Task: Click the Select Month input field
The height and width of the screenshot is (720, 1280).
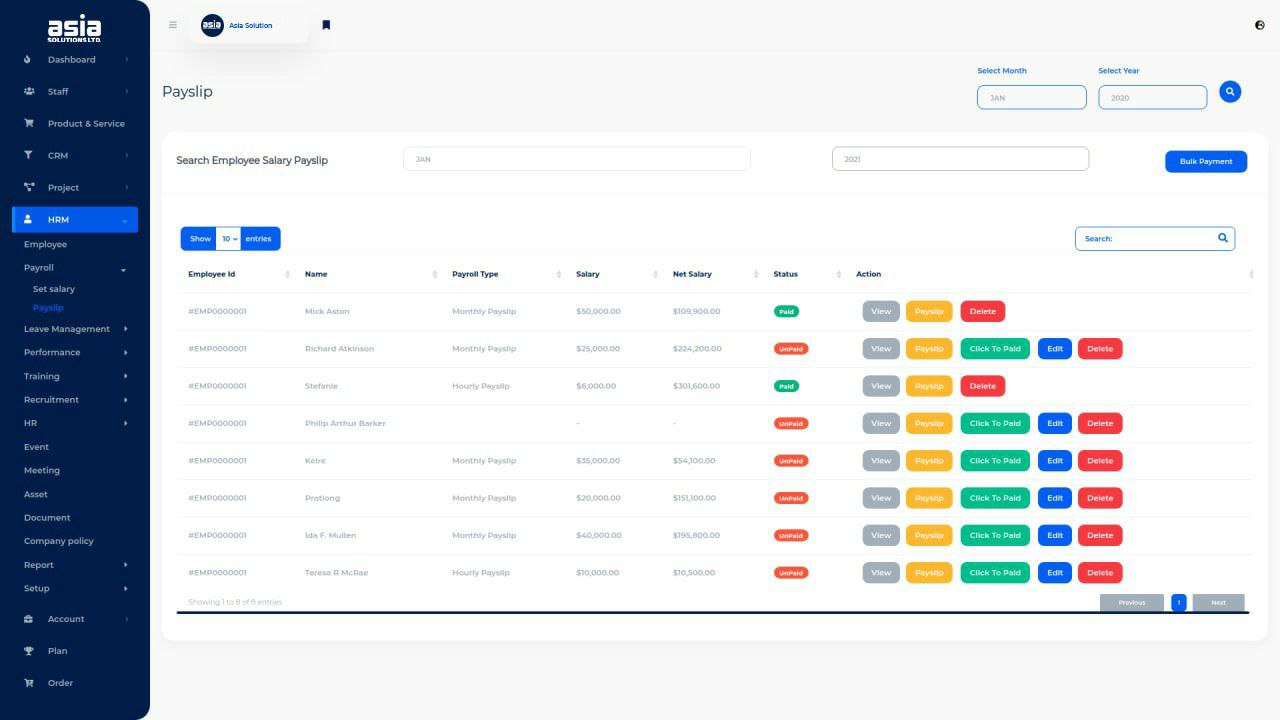Action: click(x=1031, y=97)
